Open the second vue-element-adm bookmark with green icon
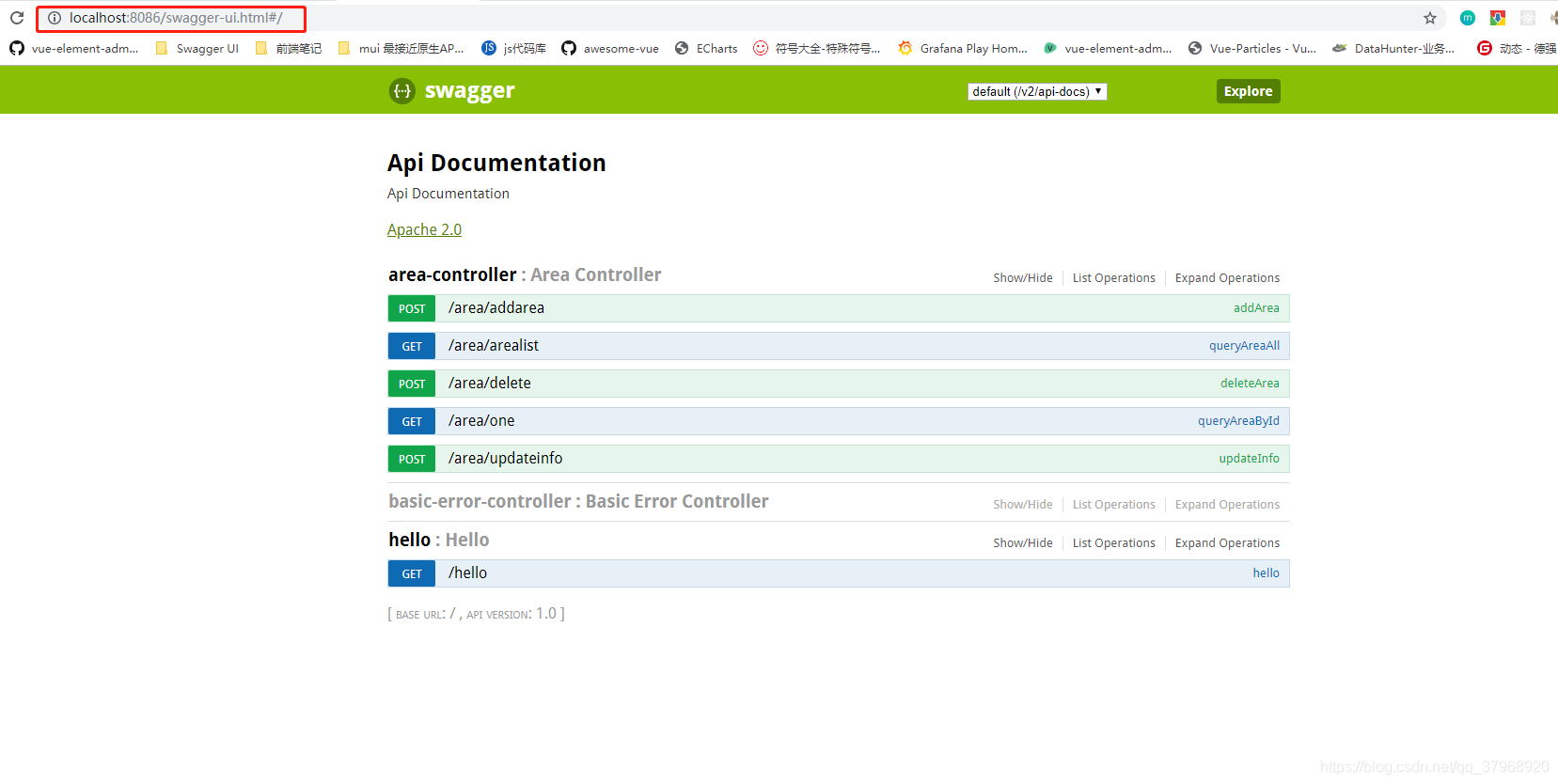Image resolution: width=1558 pixels, height=784 pixels. [x=1108, y=48]
